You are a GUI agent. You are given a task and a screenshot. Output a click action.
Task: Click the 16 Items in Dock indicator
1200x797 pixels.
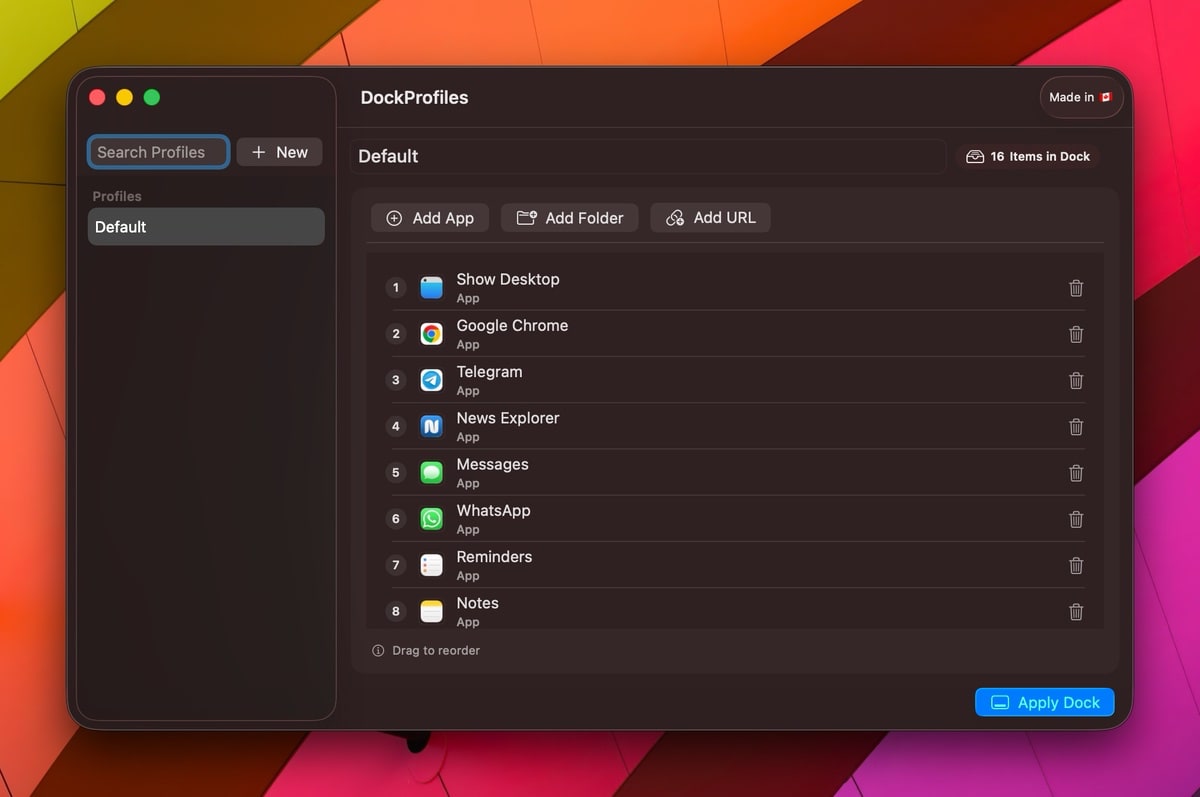(1028, 157)
